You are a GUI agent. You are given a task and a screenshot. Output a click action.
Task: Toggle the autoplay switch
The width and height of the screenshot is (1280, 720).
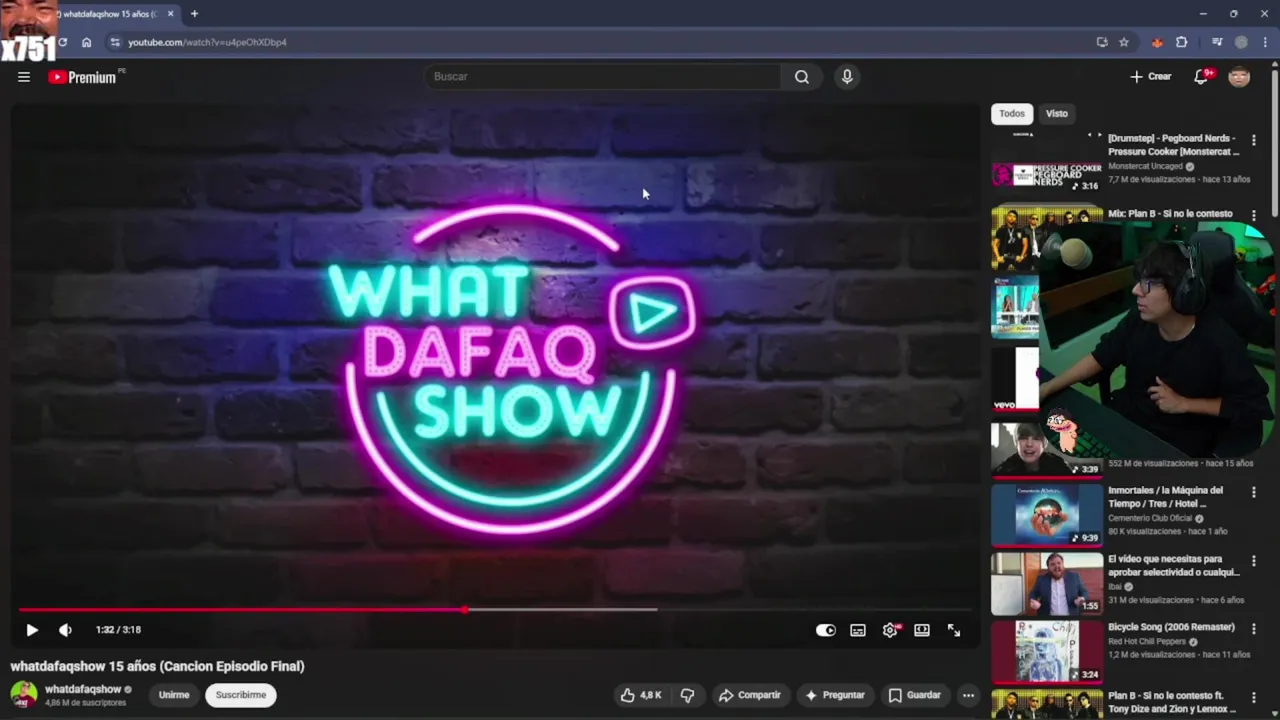(x=826, y=630)
